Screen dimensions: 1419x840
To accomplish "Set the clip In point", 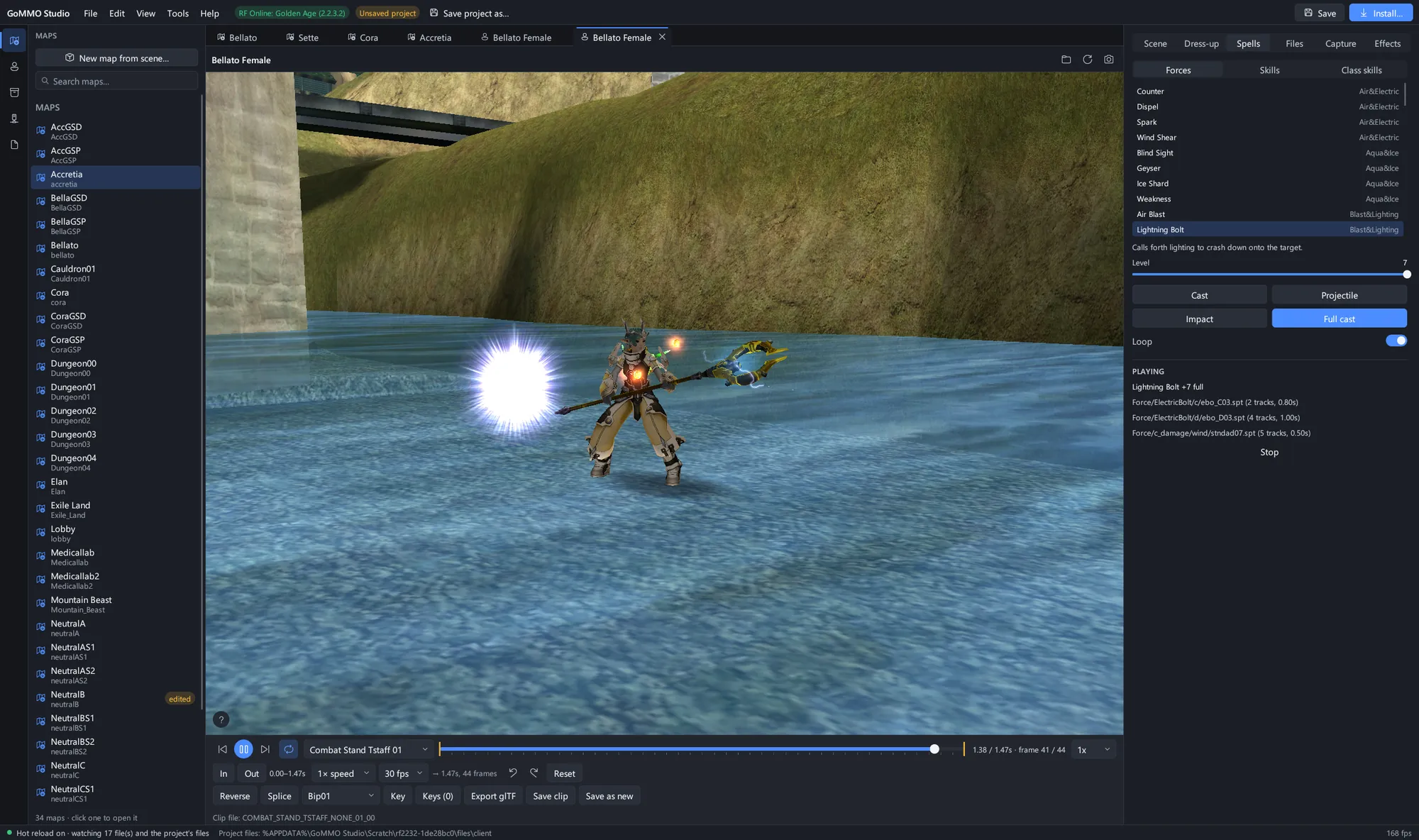I will 223,773.
